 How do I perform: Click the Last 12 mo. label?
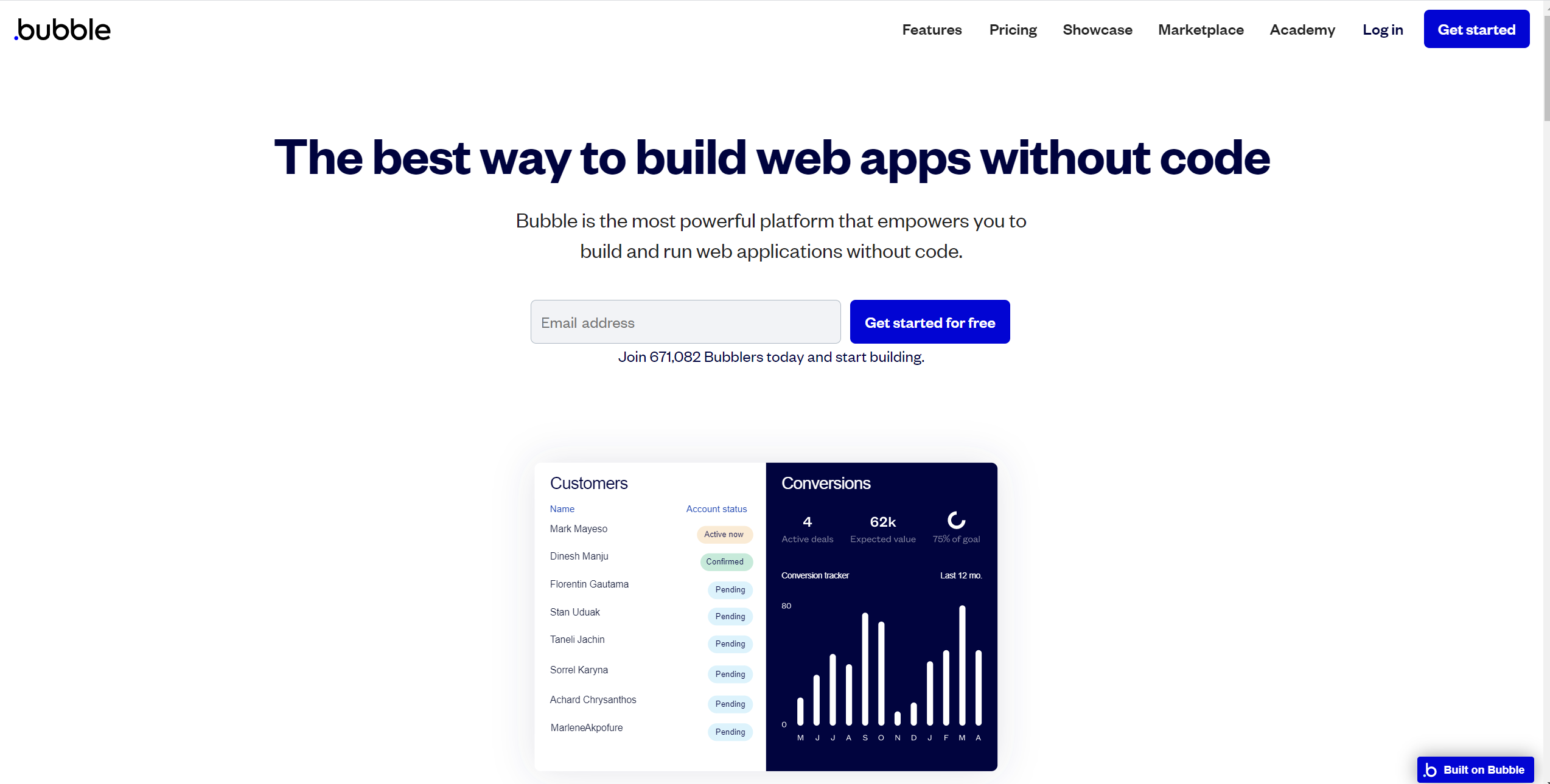point(961,575)
